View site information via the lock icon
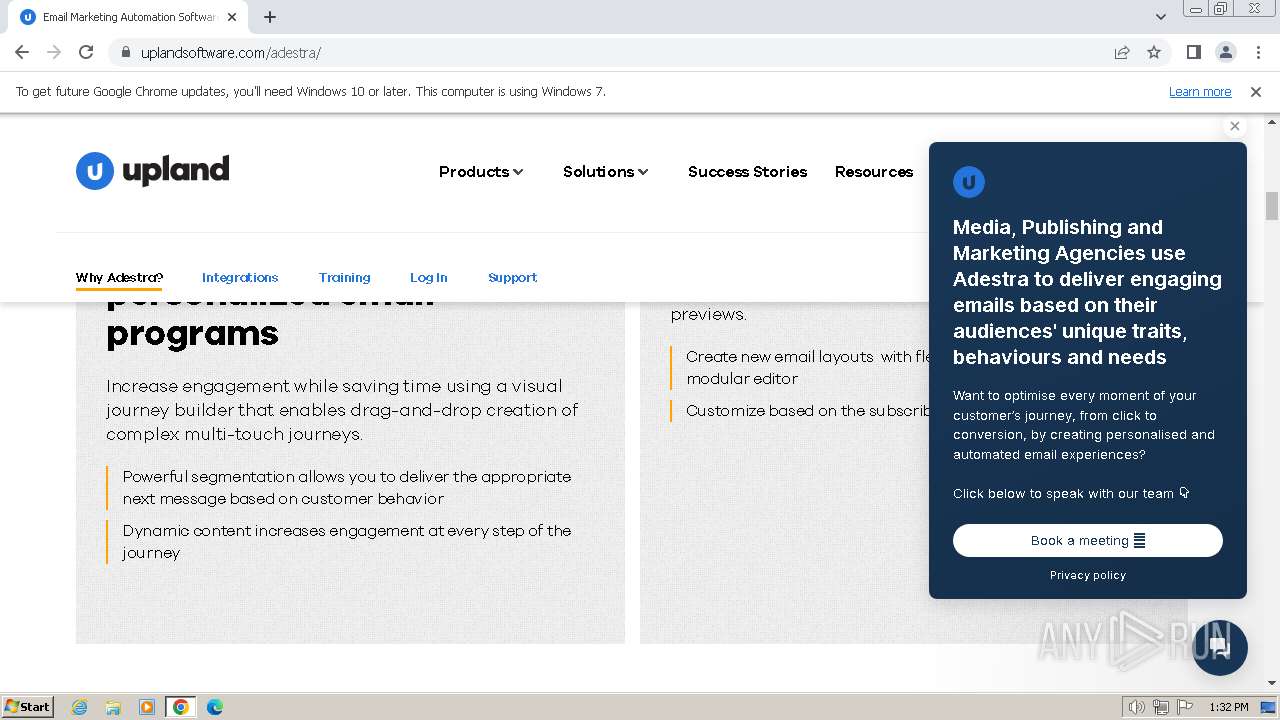The width and height of the screenshot is (1280, 720). click(x=125, y=52)
